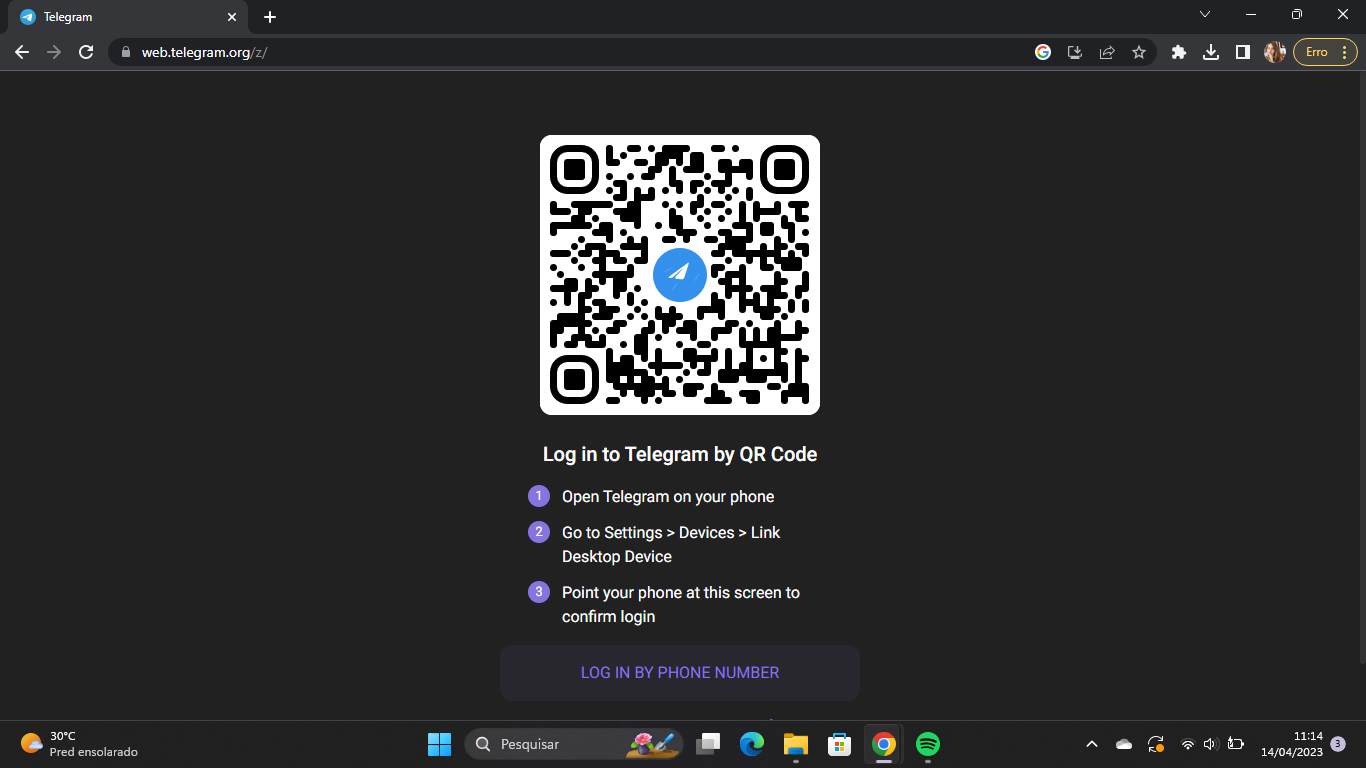Mute the system volume in the tray

(1210, 744)
